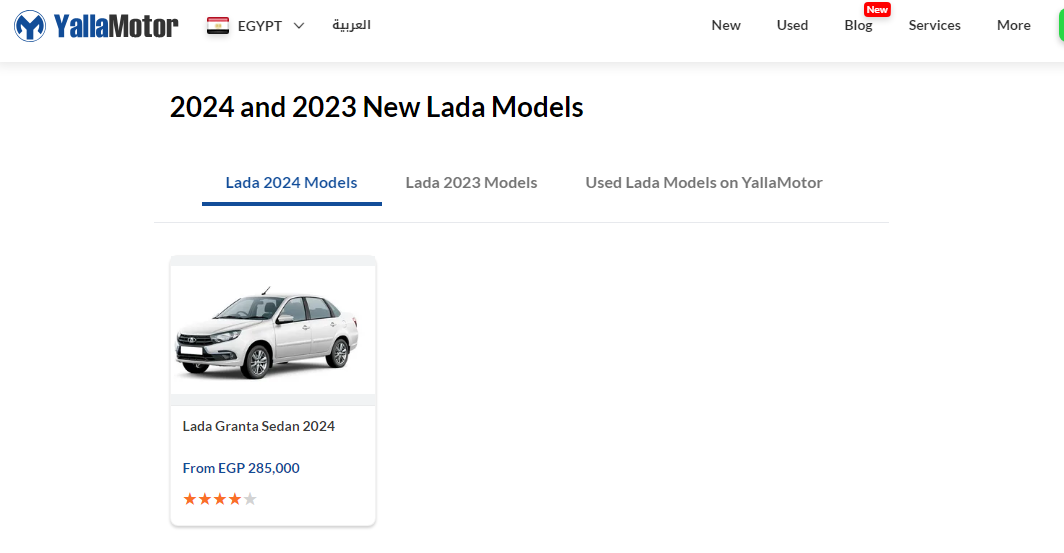
Task: Open the Blog menu item
Action: (858, 25)
